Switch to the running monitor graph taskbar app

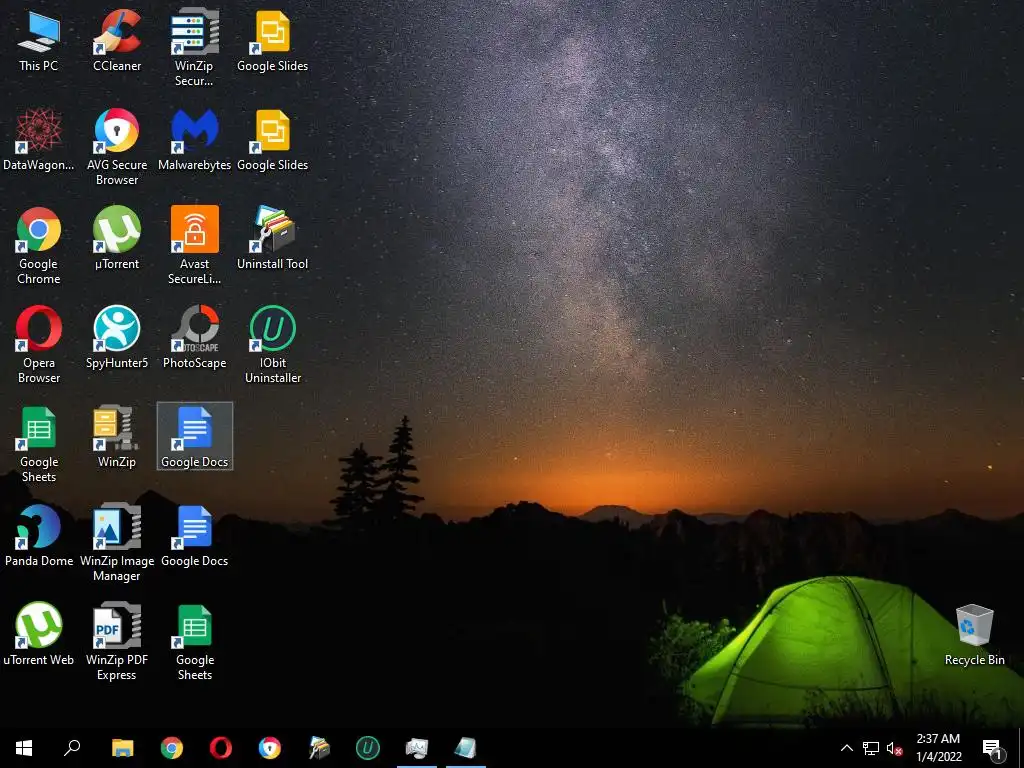417,748
